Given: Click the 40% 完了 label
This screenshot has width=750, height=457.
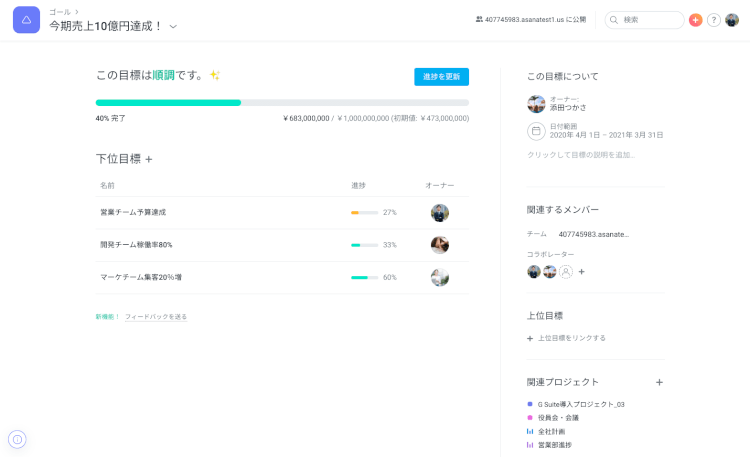Looking at the screenshot, I should (110, 118).
